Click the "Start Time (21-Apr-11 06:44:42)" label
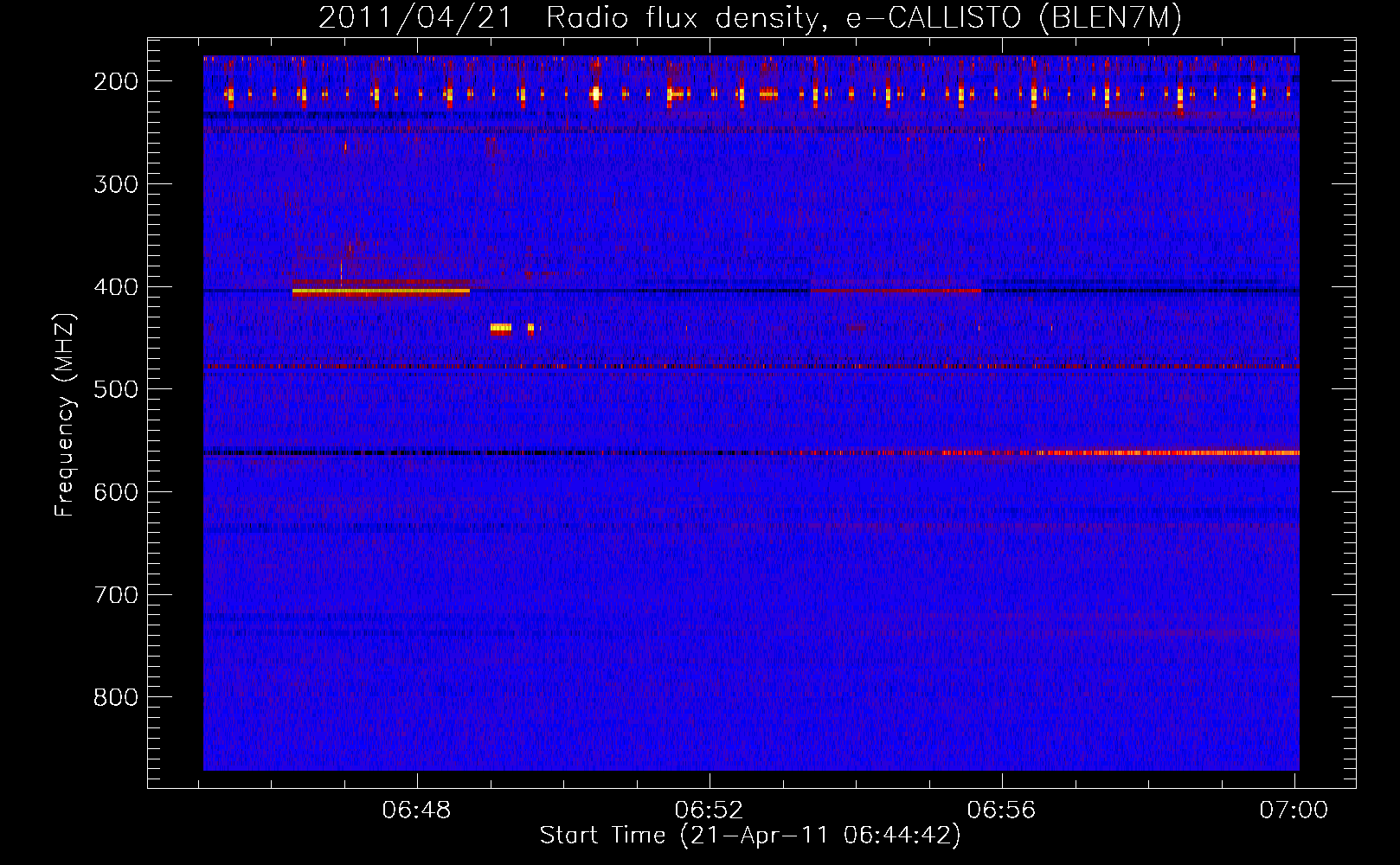 (x=750, y=836)
